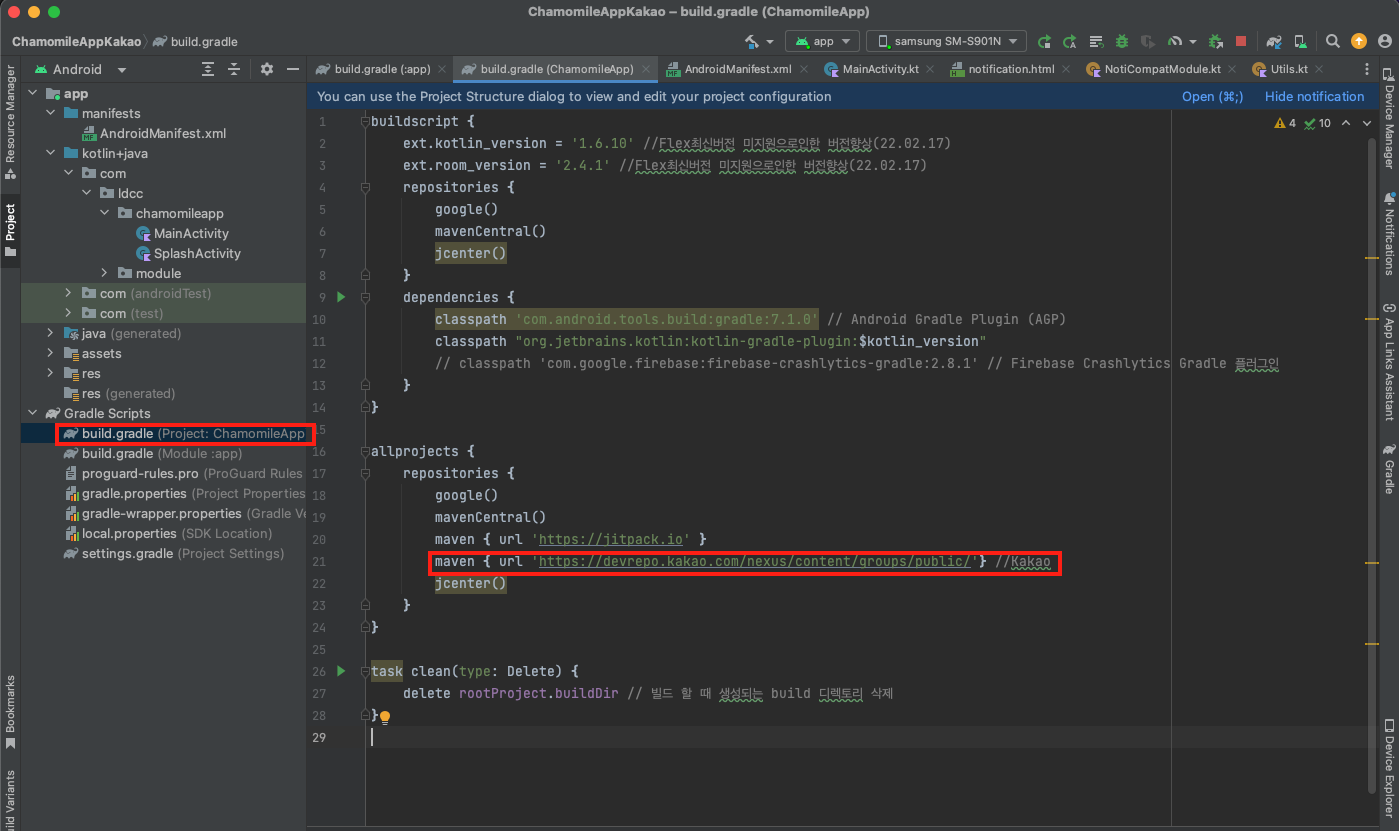Open Project panel gear options
Screen dimensions: 1399x831
coord(266,69)
